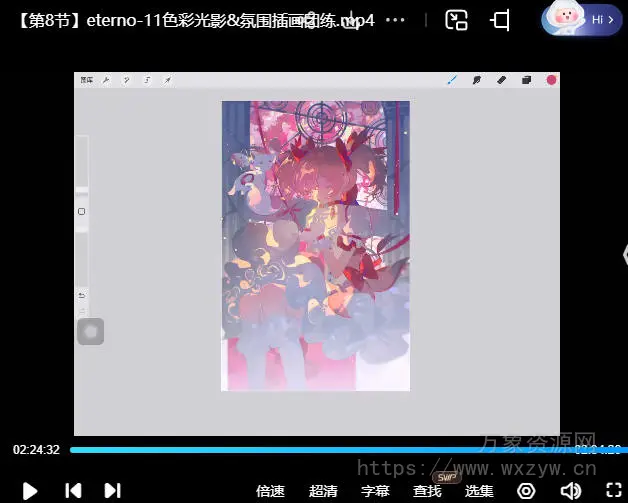Screen dimensions: 628x503
Task: Open the 选集 episode list
Action: click(x=479, y=490)
